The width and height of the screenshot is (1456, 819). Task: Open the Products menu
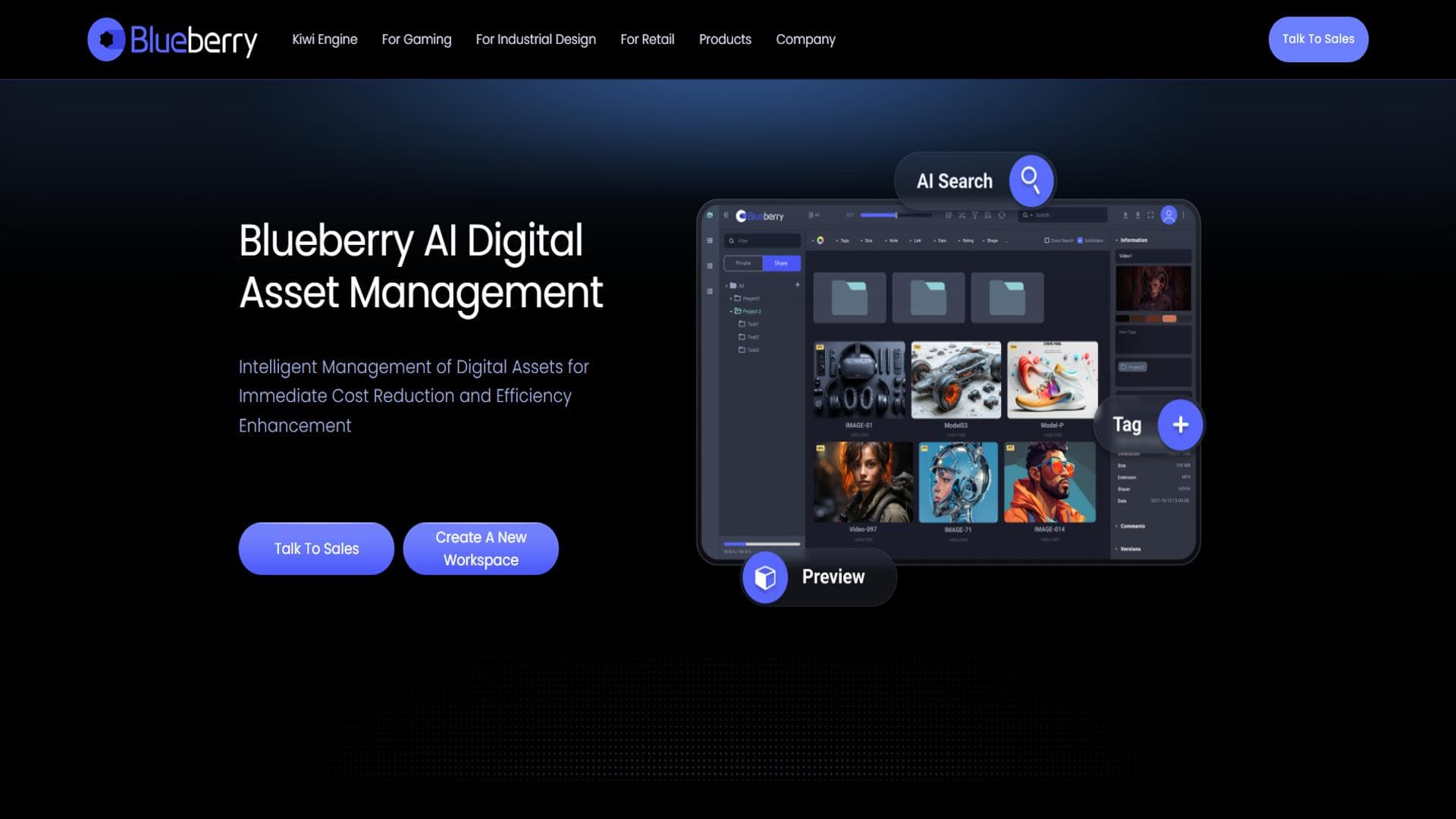point(725,39)
